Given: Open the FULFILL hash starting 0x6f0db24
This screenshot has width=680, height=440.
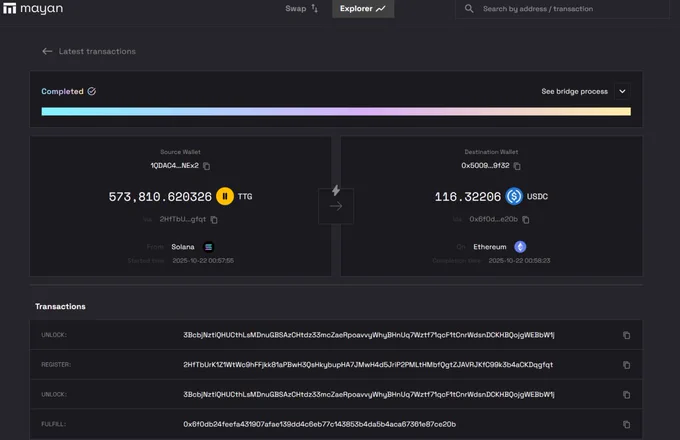Looking at the screenshot, I should pyautogui.click(x=319, y=424).
